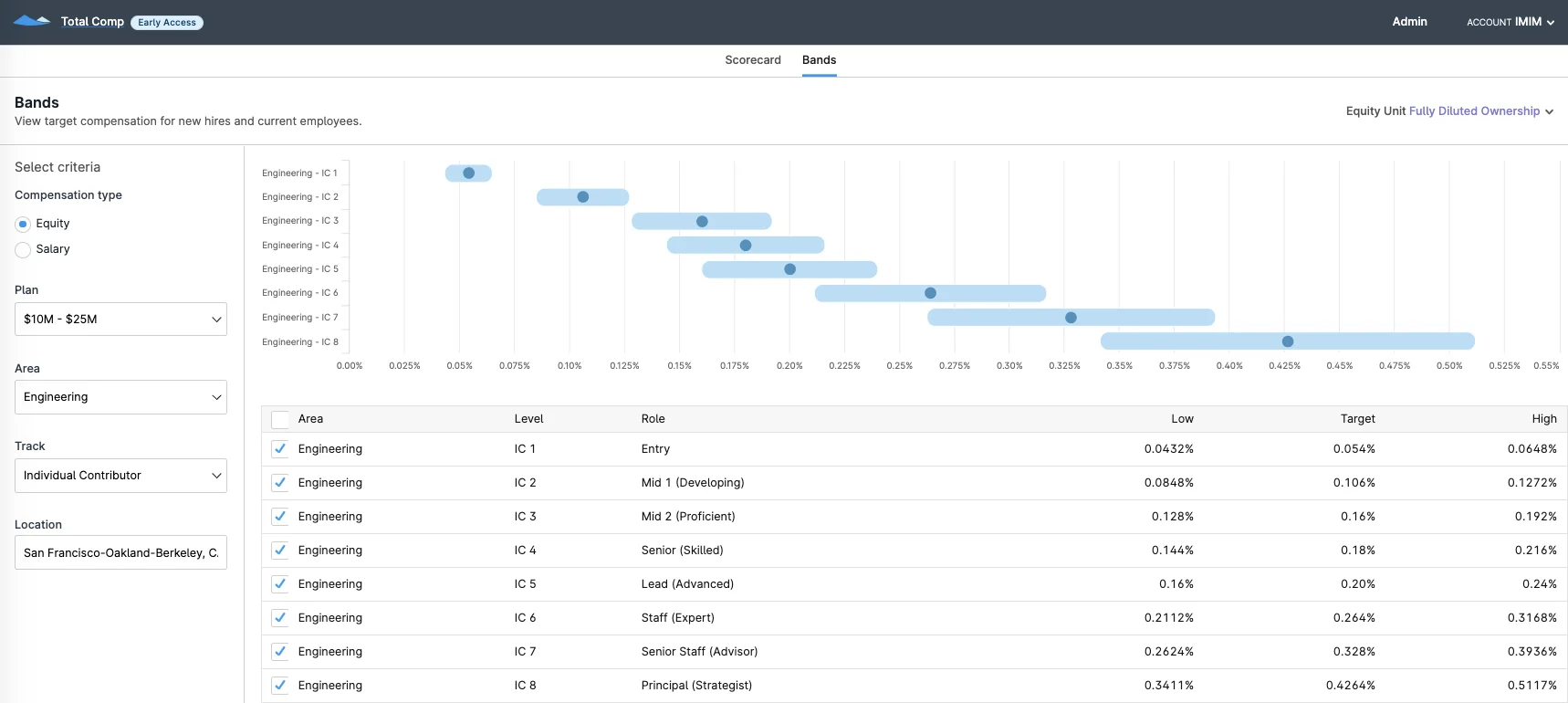Click the IC 5 target dot in chart
The height and width of the screenshot is (703, 1568).
pos(790,269)
